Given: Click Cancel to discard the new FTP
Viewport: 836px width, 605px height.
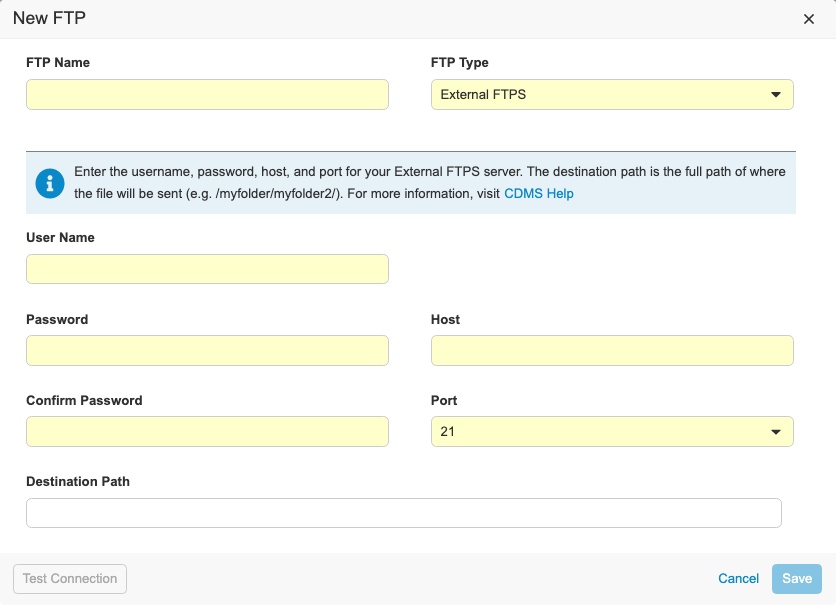Looking at the screenshot, I should (x=738, y=579).
